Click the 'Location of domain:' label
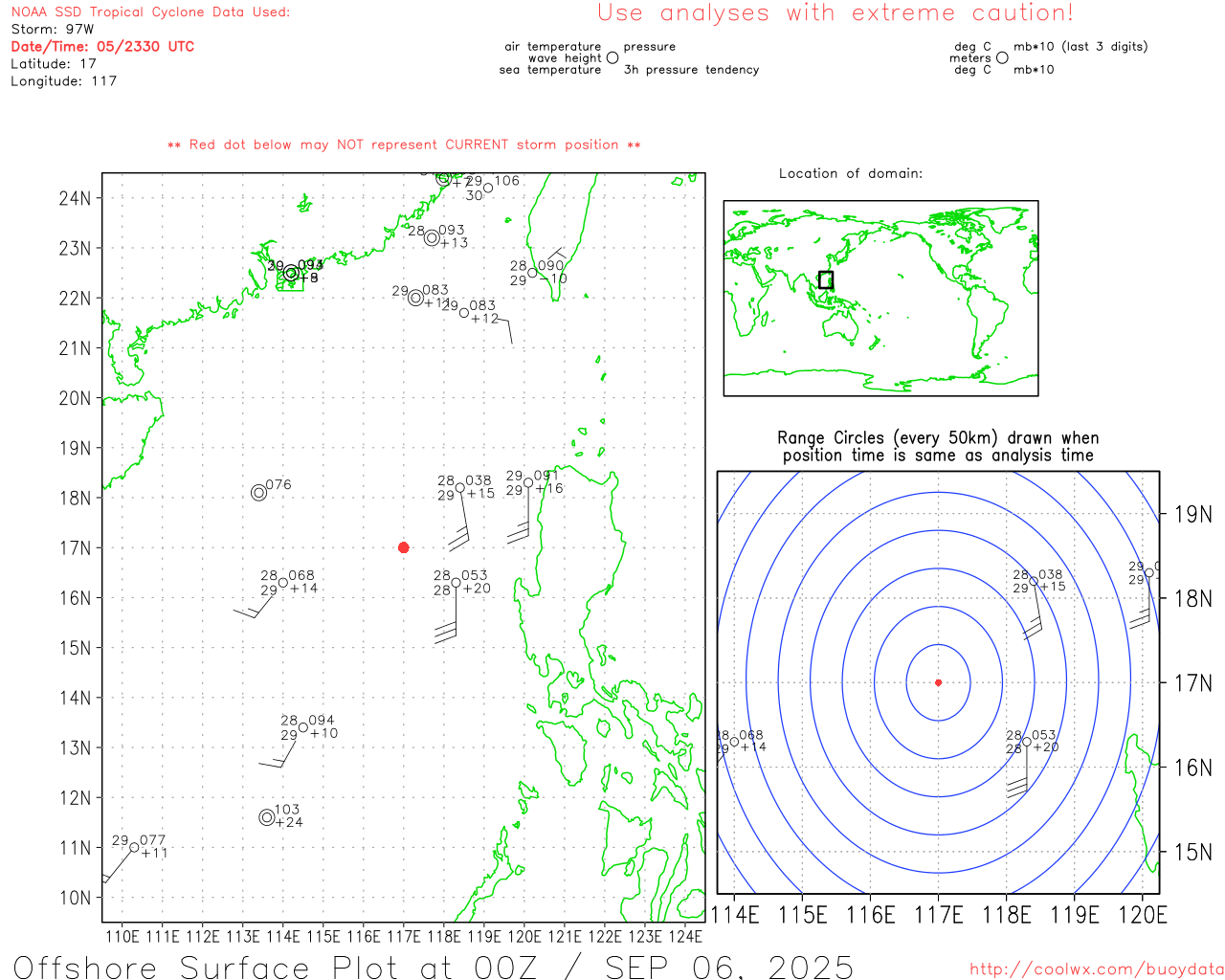The width and height of the screenshot is (1225, 980). click(x=851, y=173)
